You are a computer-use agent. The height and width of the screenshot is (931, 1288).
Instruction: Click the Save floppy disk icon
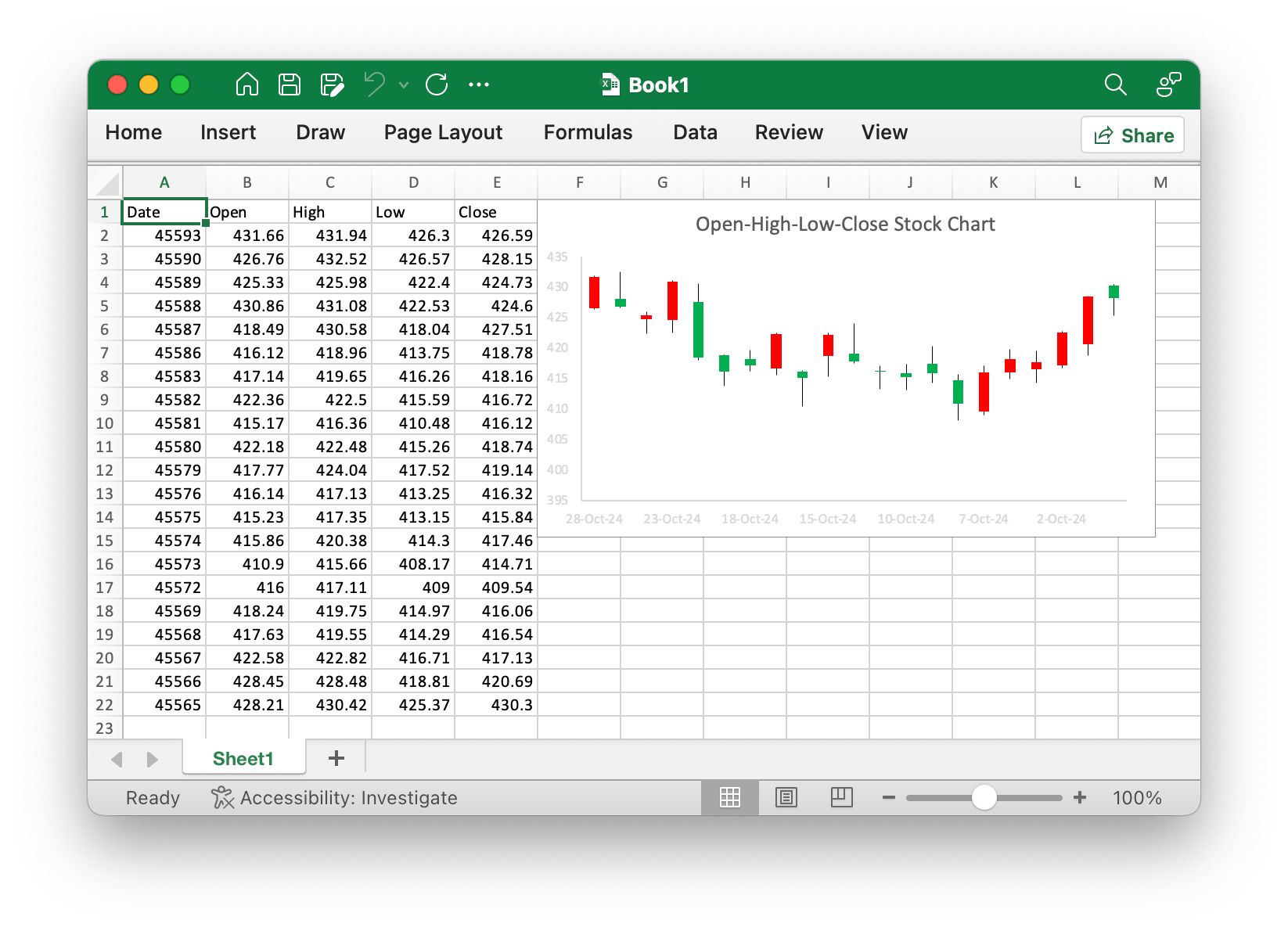pos(290,84)
